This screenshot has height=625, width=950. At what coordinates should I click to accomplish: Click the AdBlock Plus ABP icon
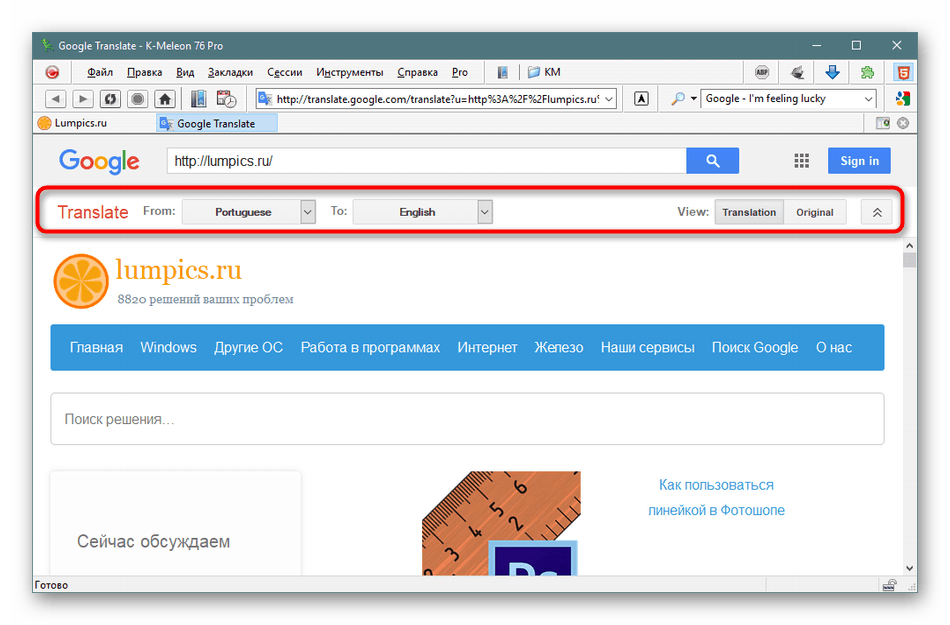(762, 73)
